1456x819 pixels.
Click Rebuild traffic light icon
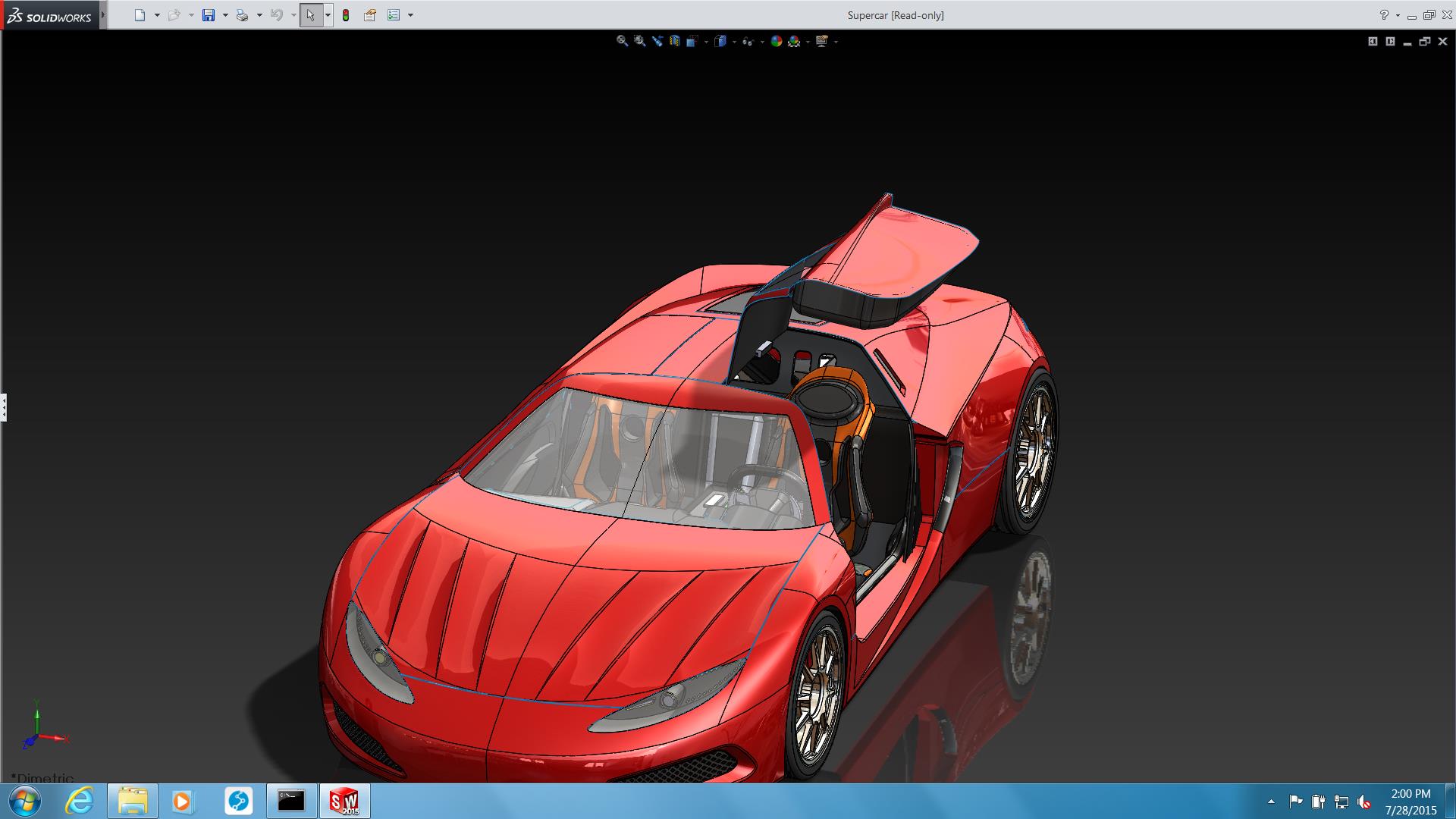tap(346, 15)
